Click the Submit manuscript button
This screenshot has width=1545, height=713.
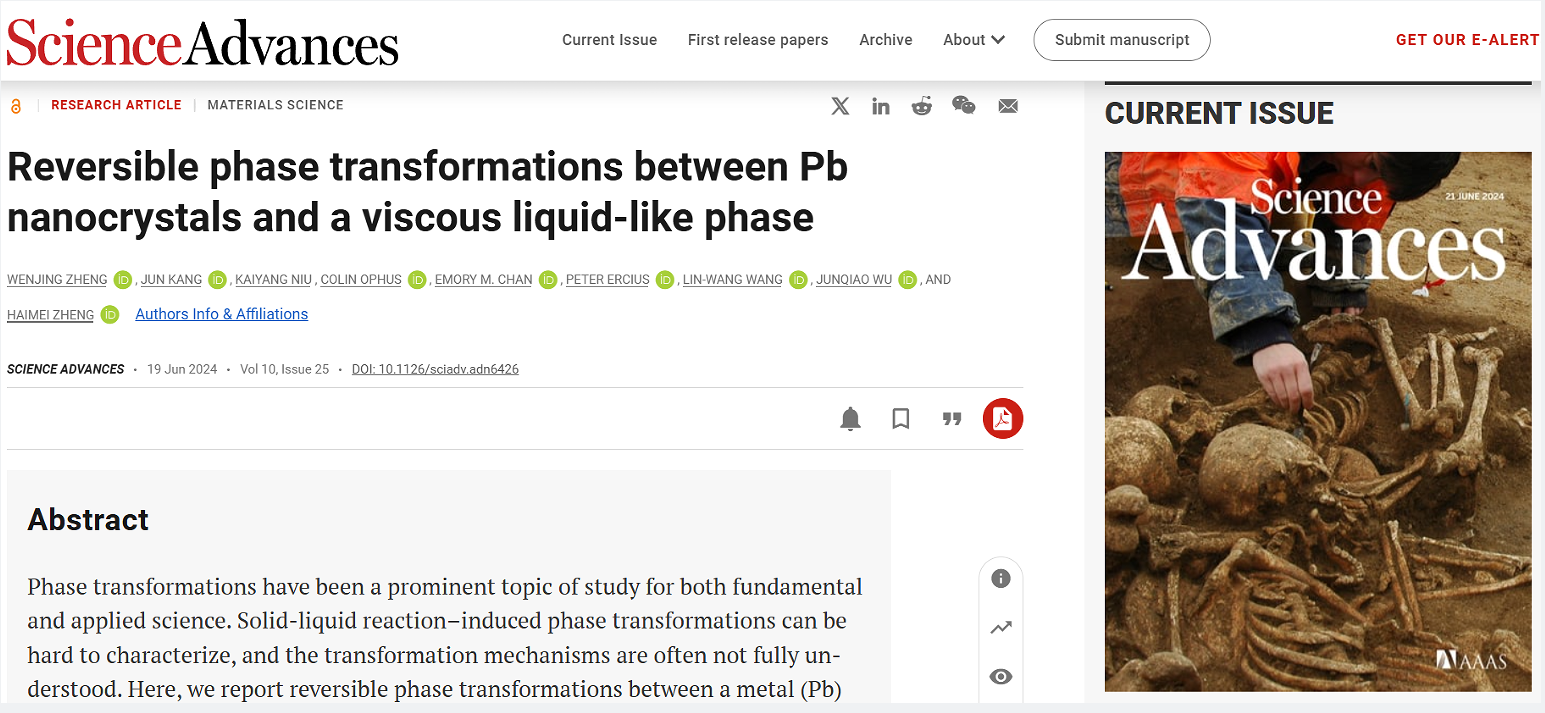(x=1121, y=40)
